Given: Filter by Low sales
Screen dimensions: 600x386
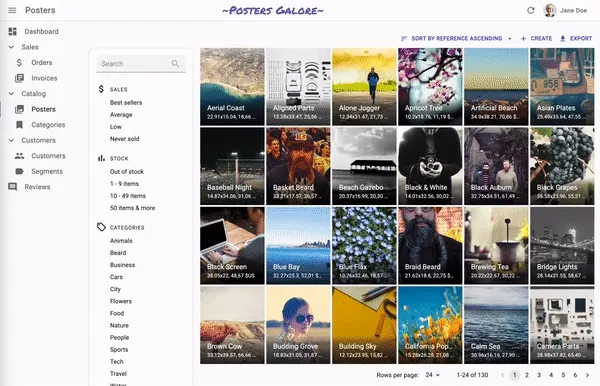Looking at the screenshot, I should [116, 127].
